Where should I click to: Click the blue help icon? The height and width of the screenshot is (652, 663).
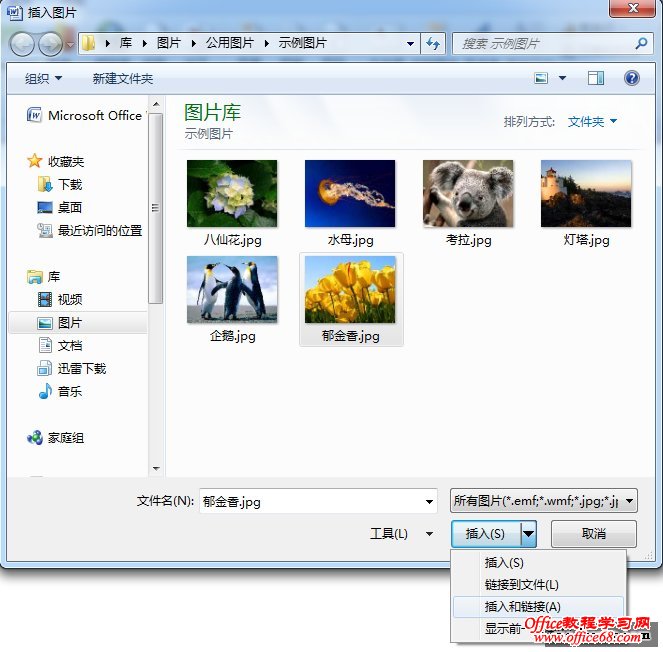tap(632, 78)
